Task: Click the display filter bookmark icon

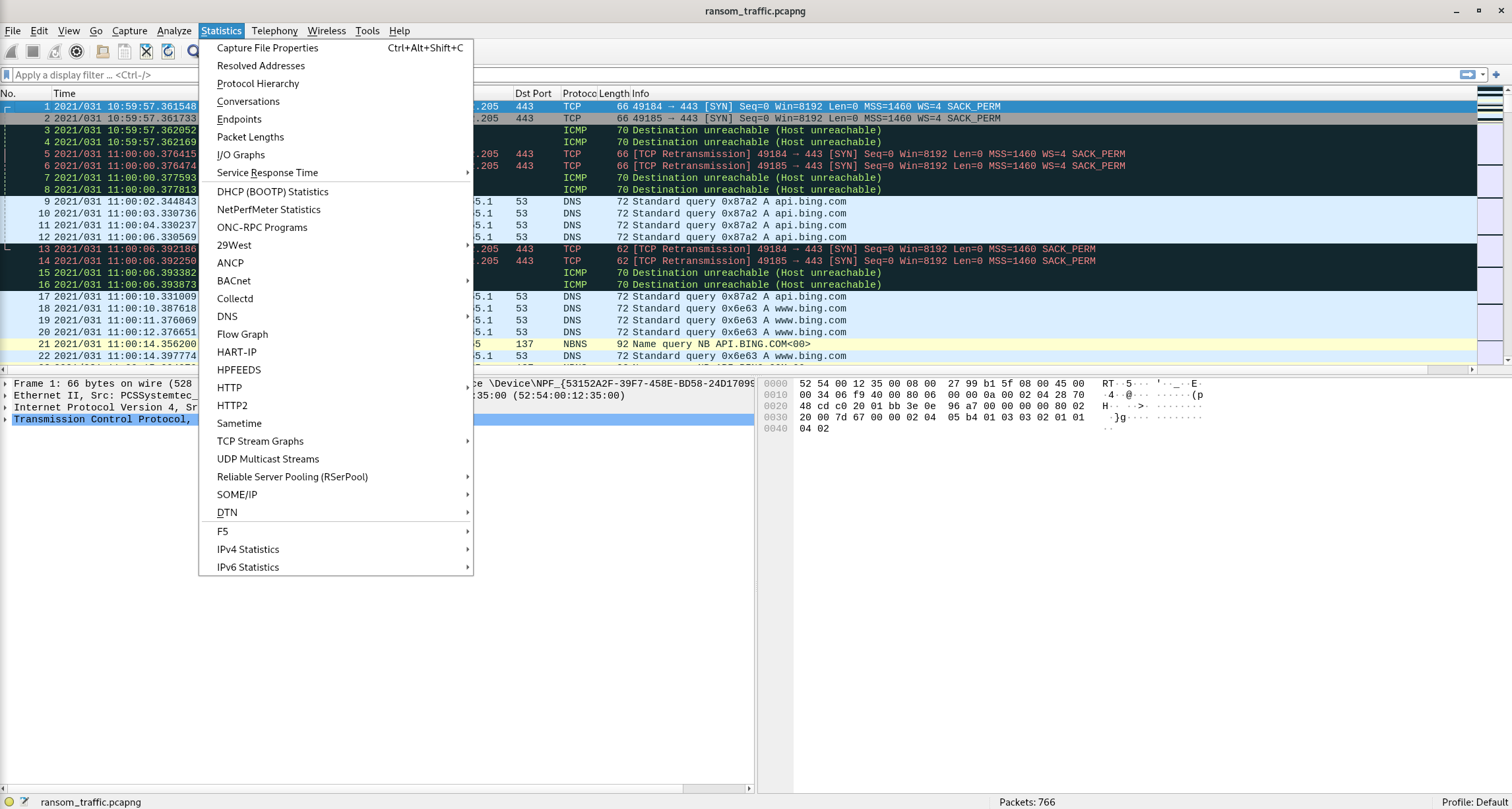Action: [7, 75]
